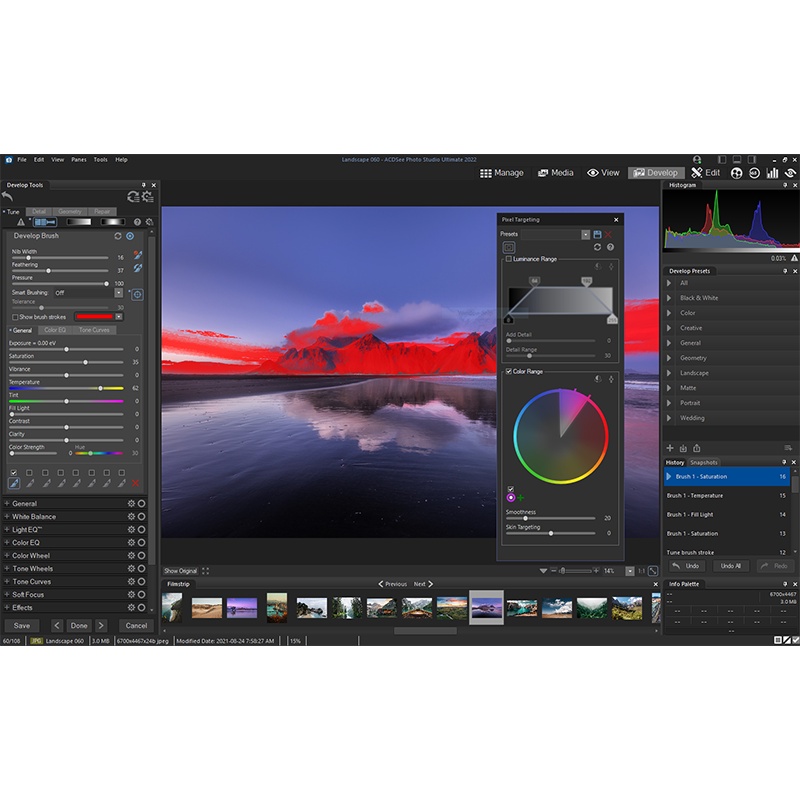This screenshot has height=800, width=800.
Task: Uncheck the Color Range checkbox
Action: click(508, 372)
